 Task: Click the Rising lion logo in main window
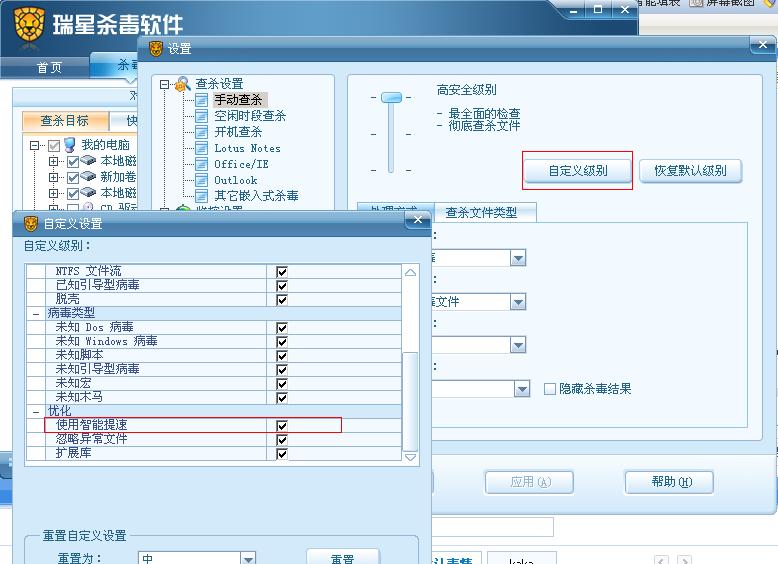pos(29,25)
